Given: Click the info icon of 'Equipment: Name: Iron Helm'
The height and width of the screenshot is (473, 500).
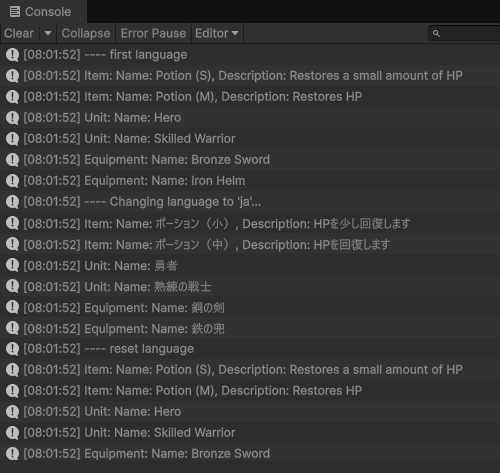Looking at the screenshot, I should coord(12,181).
